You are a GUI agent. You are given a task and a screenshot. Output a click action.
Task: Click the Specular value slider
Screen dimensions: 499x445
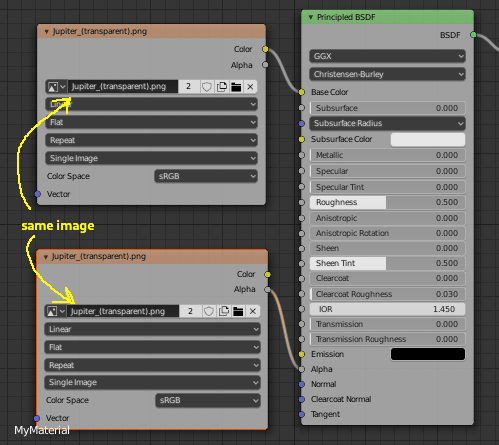pyautogui.click(x=387, y=171)
